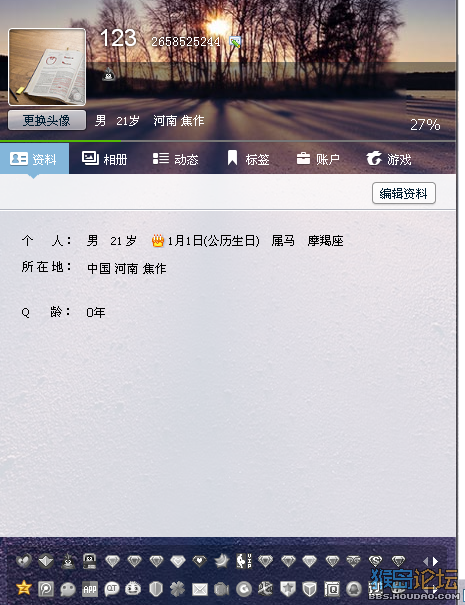Image resolution: width=465 pixels, height=605 pixels.
Task: Click the four-leaf clover icon
Action: (178, 589)
